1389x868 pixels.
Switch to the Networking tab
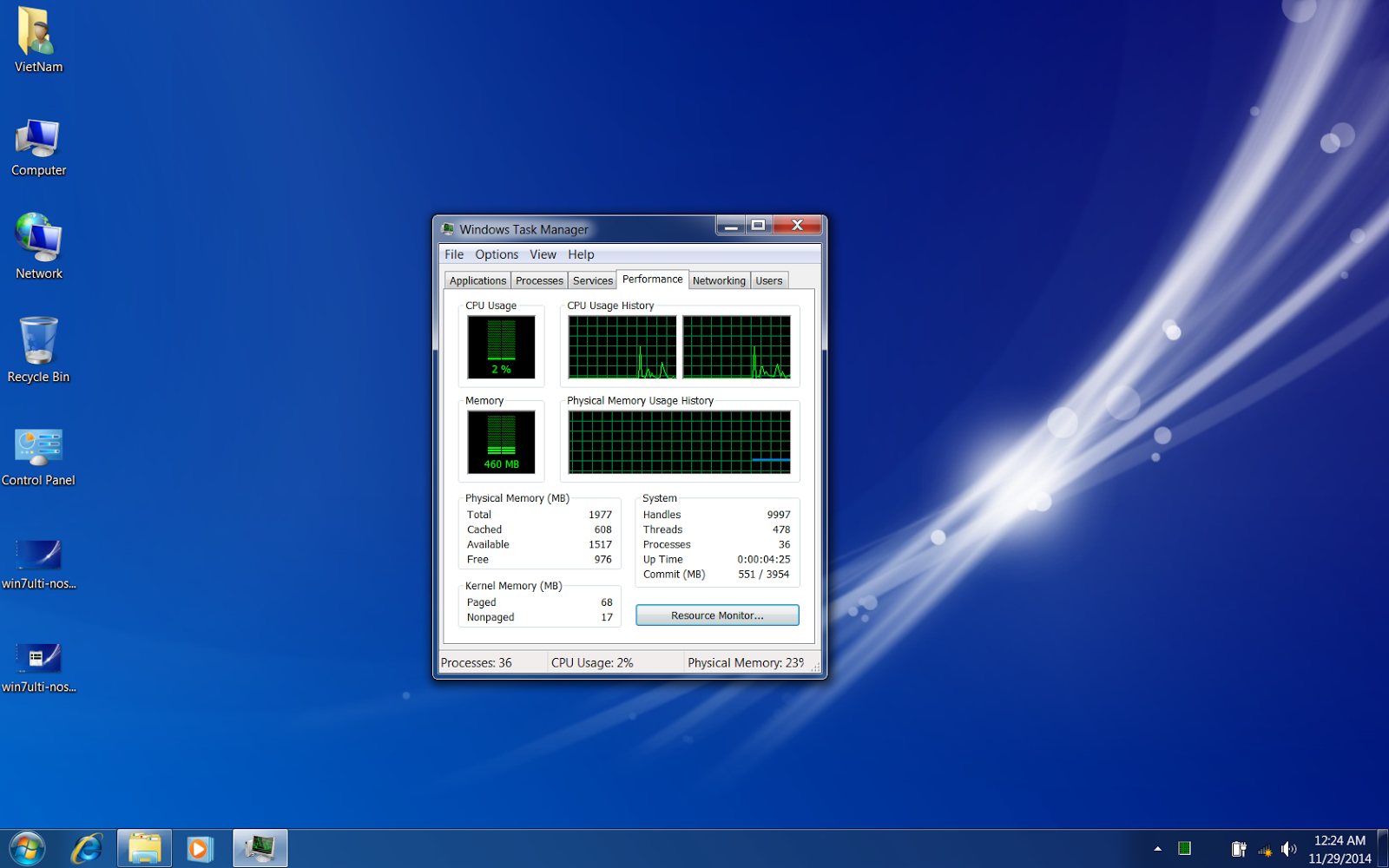(x=719, y=280)
